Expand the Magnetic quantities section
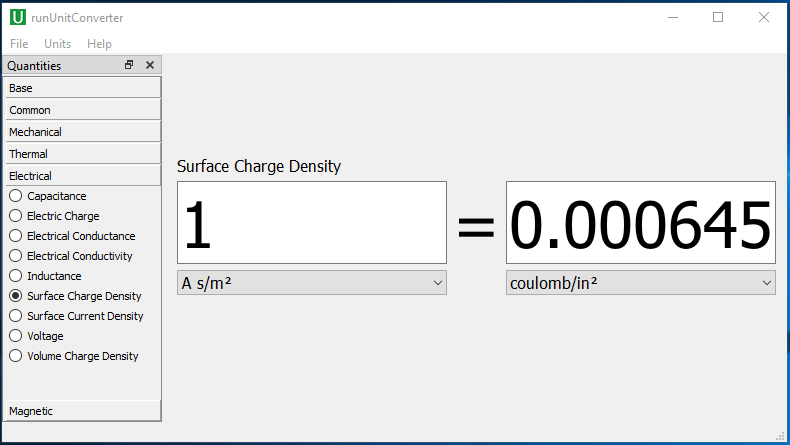Image resolution: width=790 pixels, height=445 pixels. click(82, 411)
